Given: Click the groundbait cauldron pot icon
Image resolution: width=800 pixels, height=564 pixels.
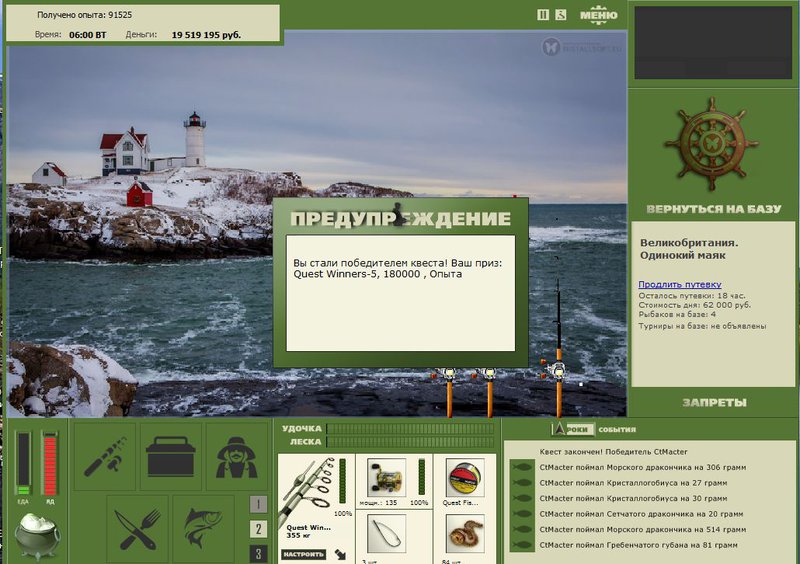Looking at the screenshot, I should pyautogui.click(x=37, y=536).
